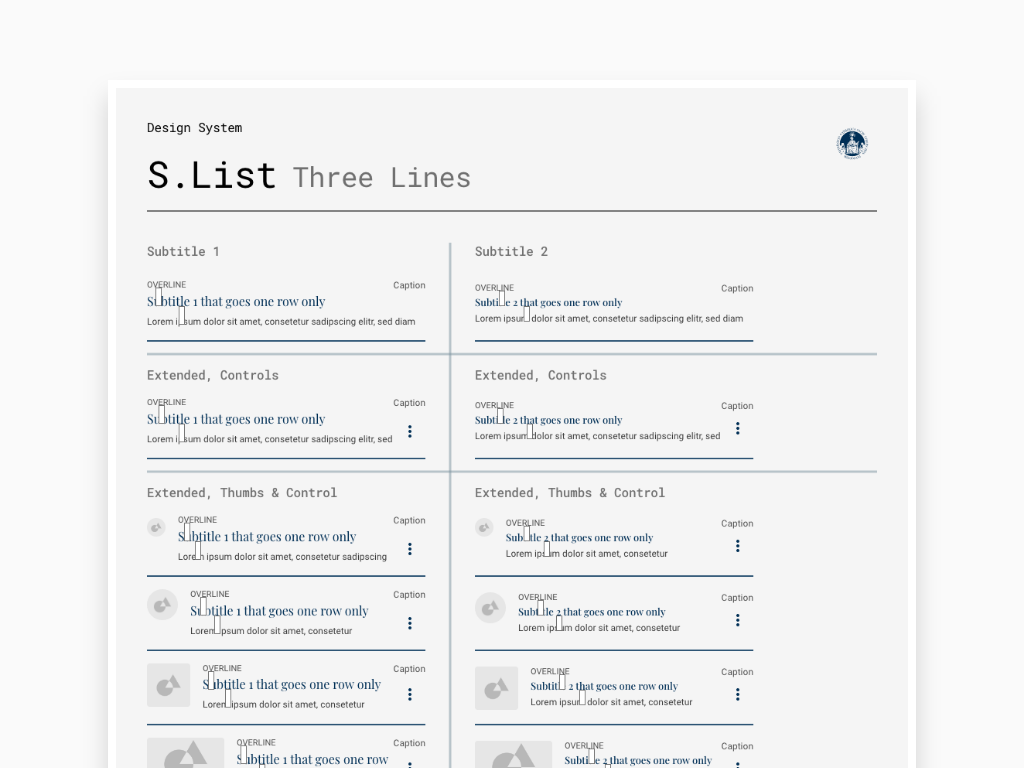The width and height of the screenshot is (1024, 768).
Task: Open kebab menu of first Subtitle 1 thumbs item
Action: [x=409, y=549]
